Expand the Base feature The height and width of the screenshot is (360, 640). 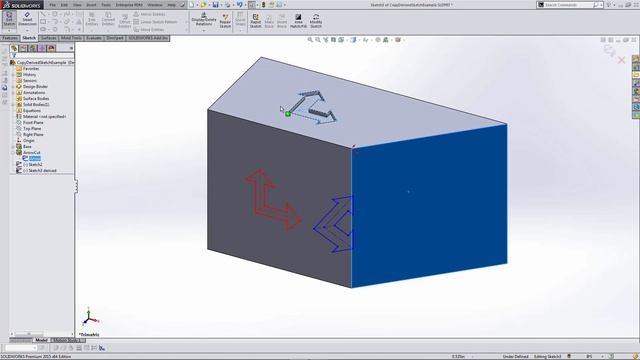[x=13, y=147]
